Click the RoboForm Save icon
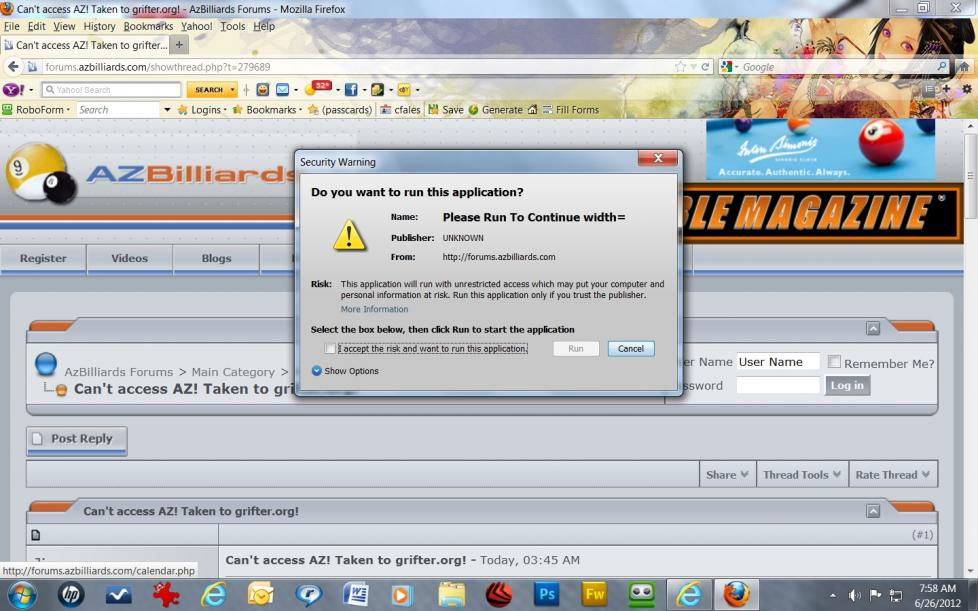Screen dimensions: 978x611 click(434, 110)
